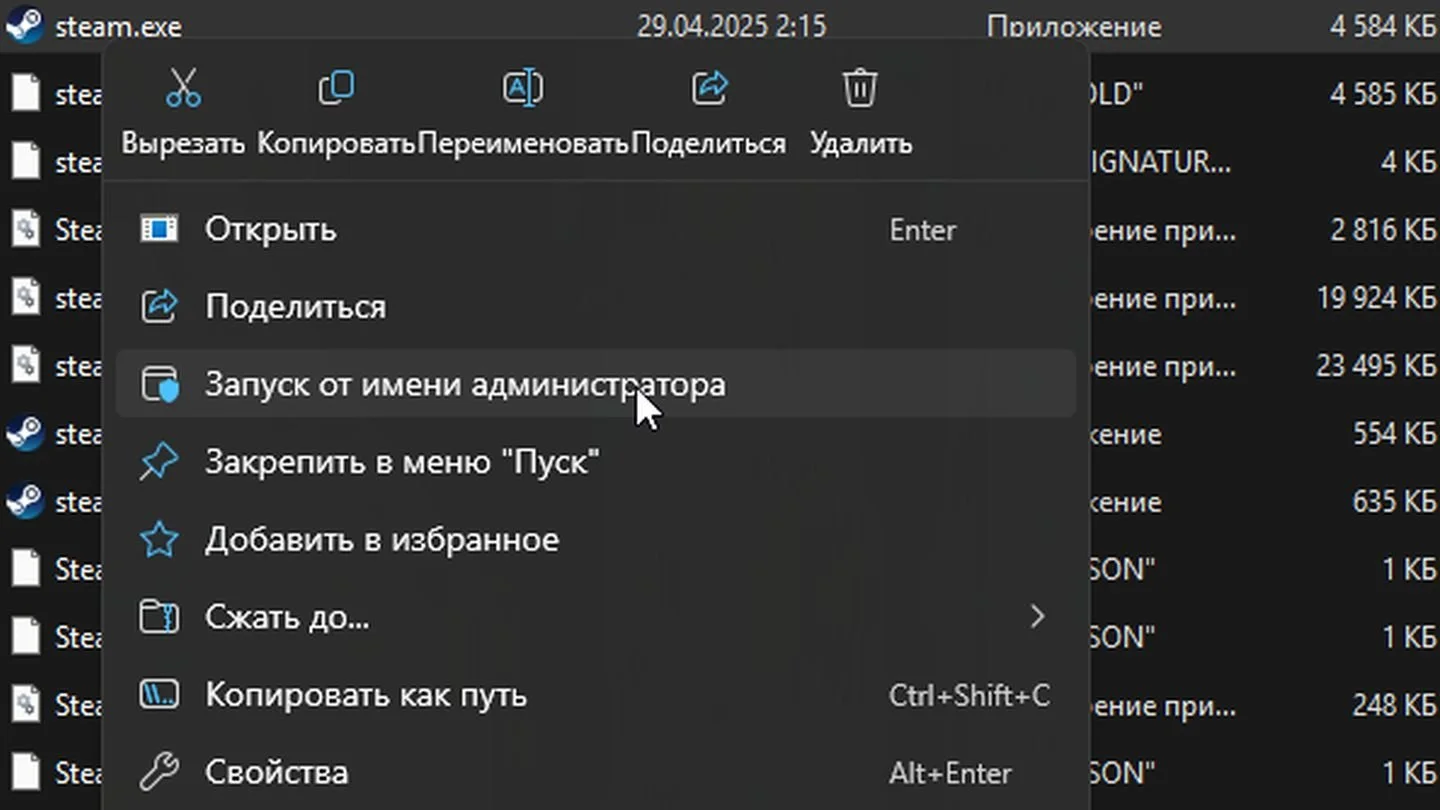
Task: Click the size value 23 495 КБ
Action: (x=1376, y=366)
